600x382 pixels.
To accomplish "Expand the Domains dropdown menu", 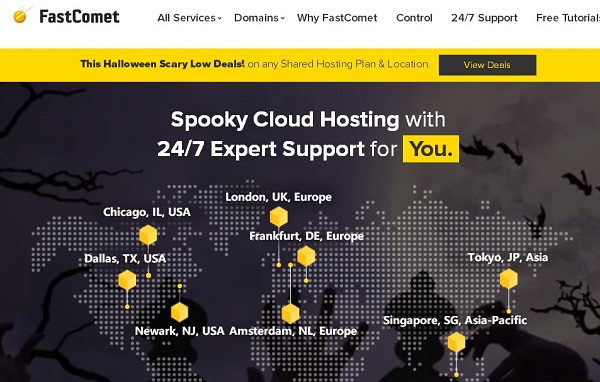I will [259, 18].
